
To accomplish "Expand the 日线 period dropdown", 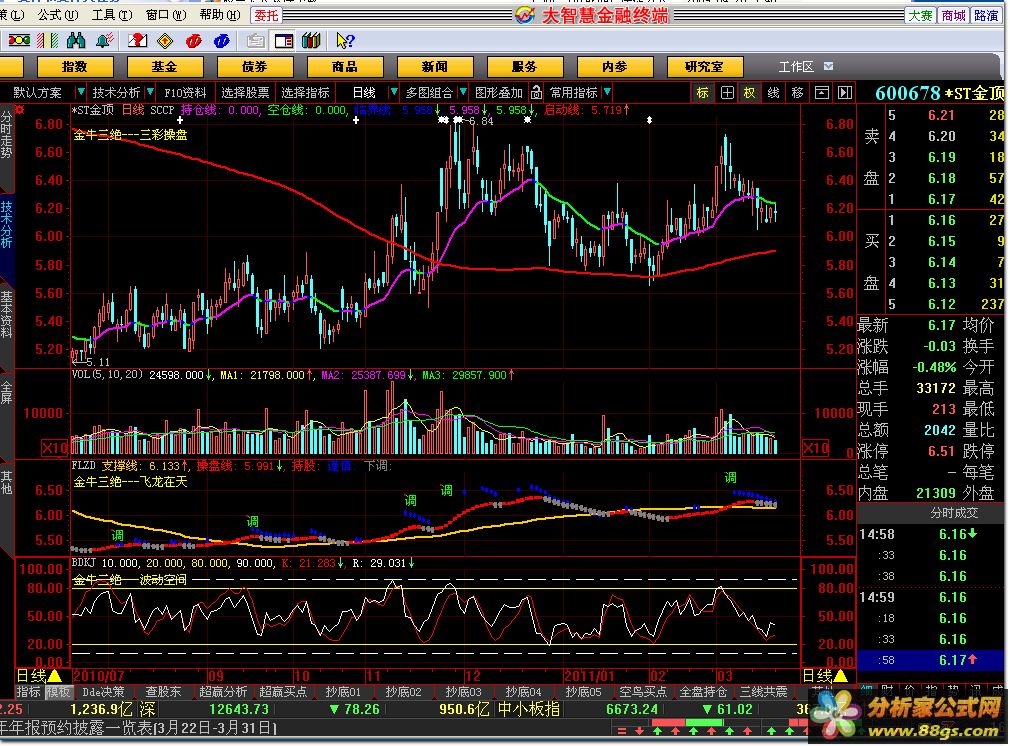I will point(371,92).
